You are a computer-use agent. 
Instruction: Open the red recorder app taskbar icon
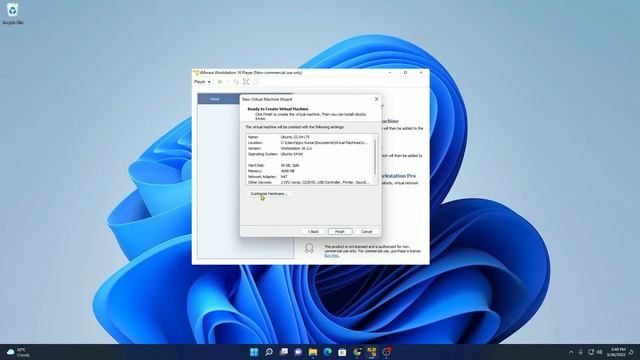coord(387,352)
